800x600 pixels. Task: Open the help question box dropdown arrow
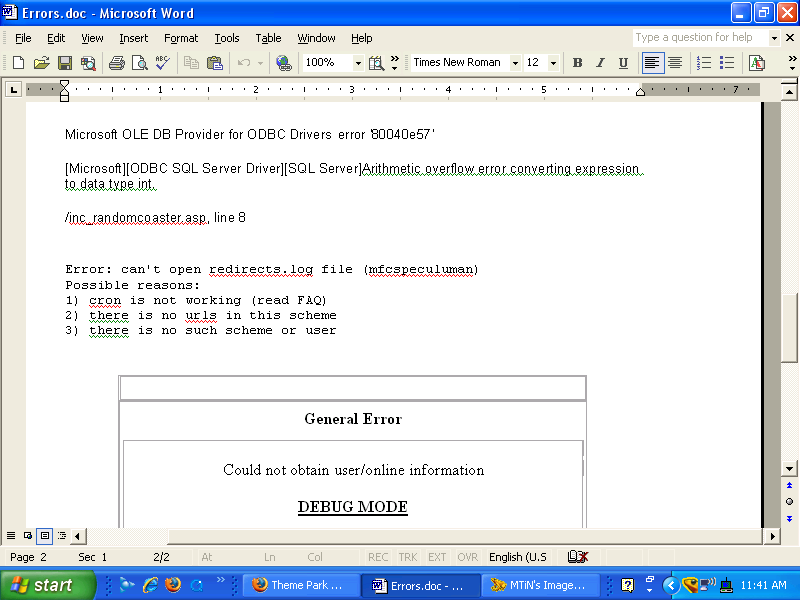774,38
